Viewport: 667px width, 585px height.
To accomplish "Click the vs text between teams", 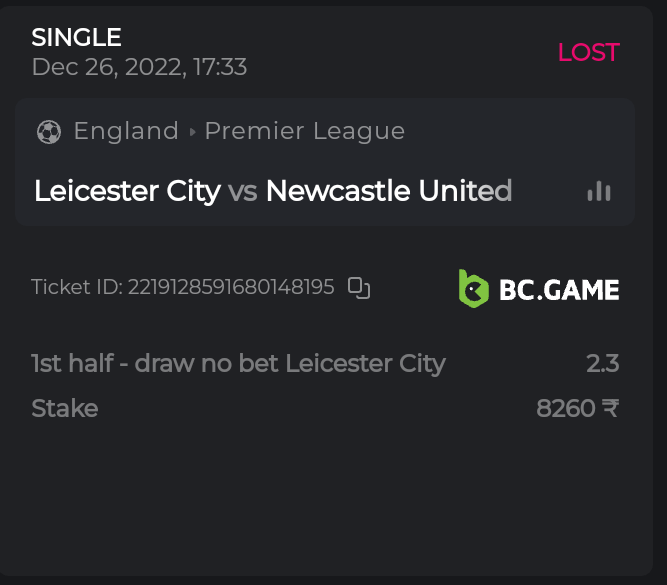I will [243, 191].
